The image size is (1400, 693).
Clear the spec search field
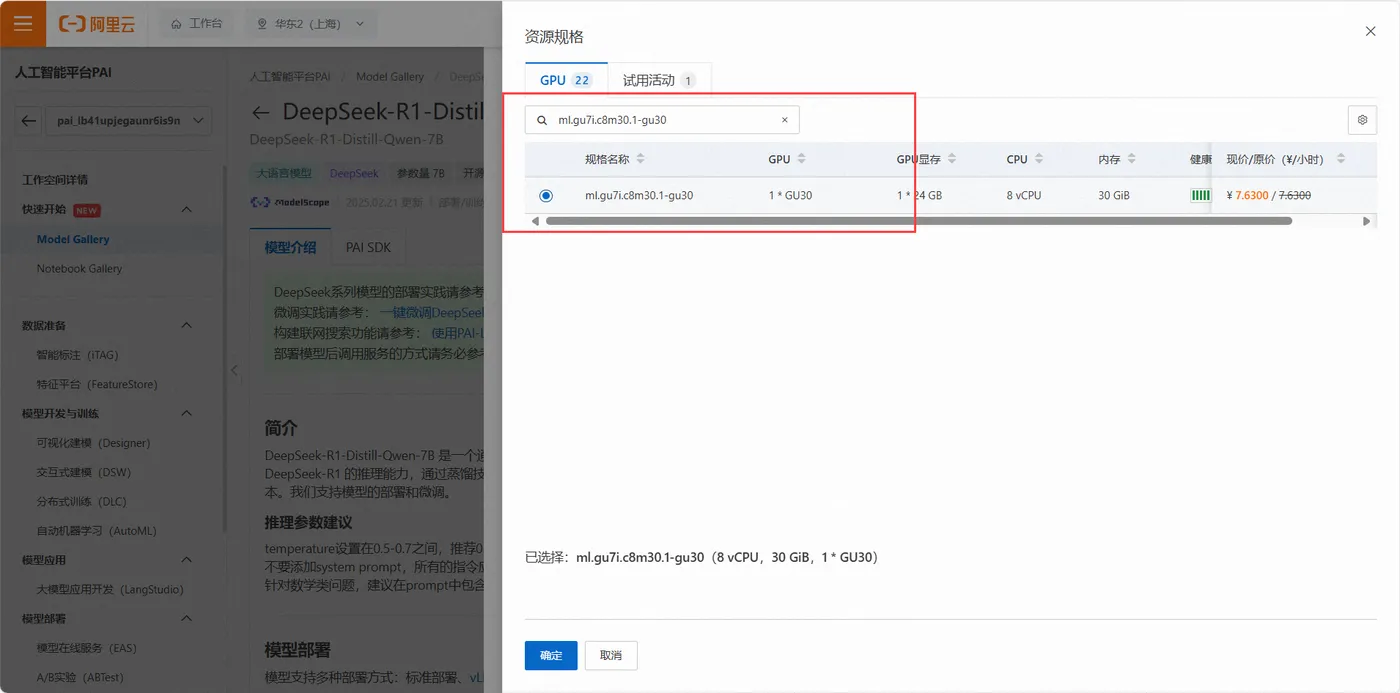[784, 120]
